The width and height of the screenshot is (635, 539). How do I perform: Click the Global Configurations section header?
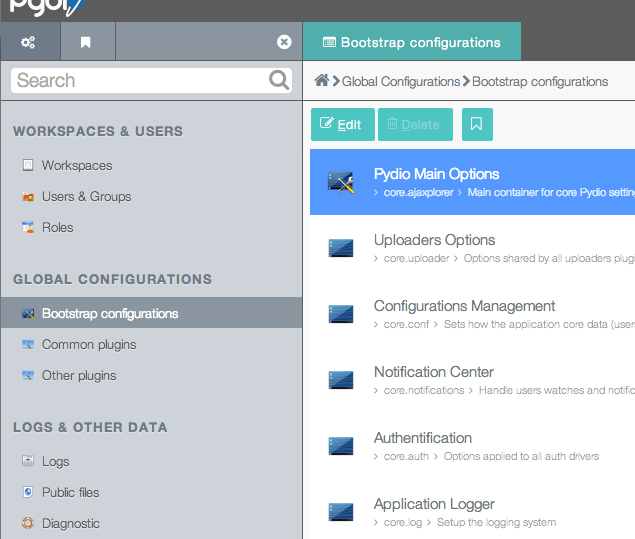(113, 279)
